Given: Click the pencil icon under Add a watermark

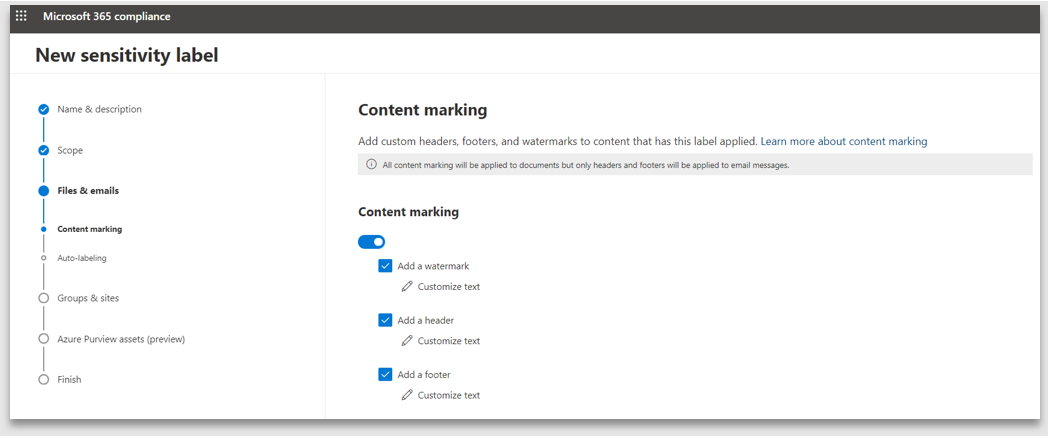Looking at the screenshot, I should (407, 287).
